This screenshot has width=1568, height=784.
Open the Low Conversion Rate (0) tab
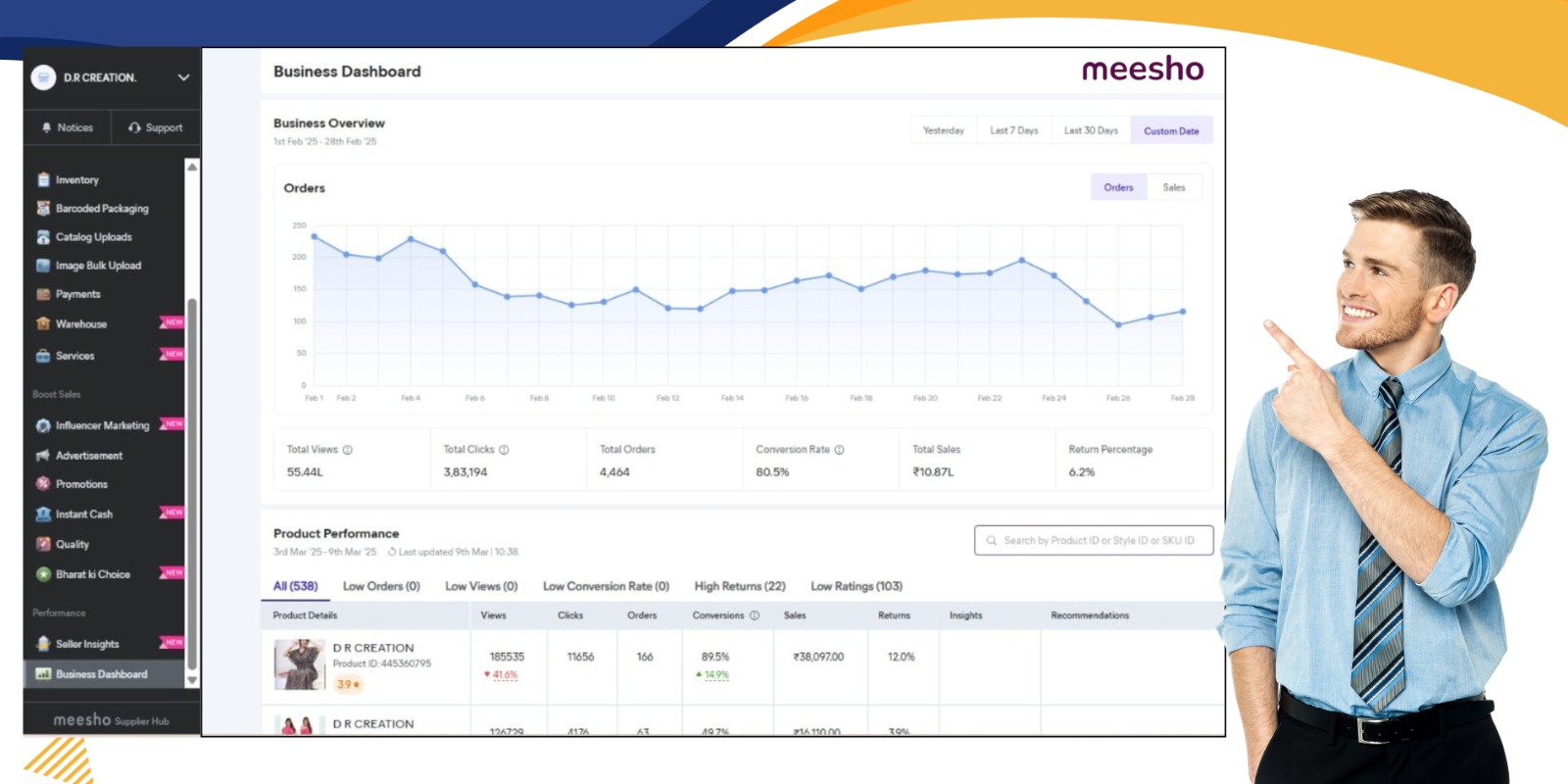coord(606,586)
